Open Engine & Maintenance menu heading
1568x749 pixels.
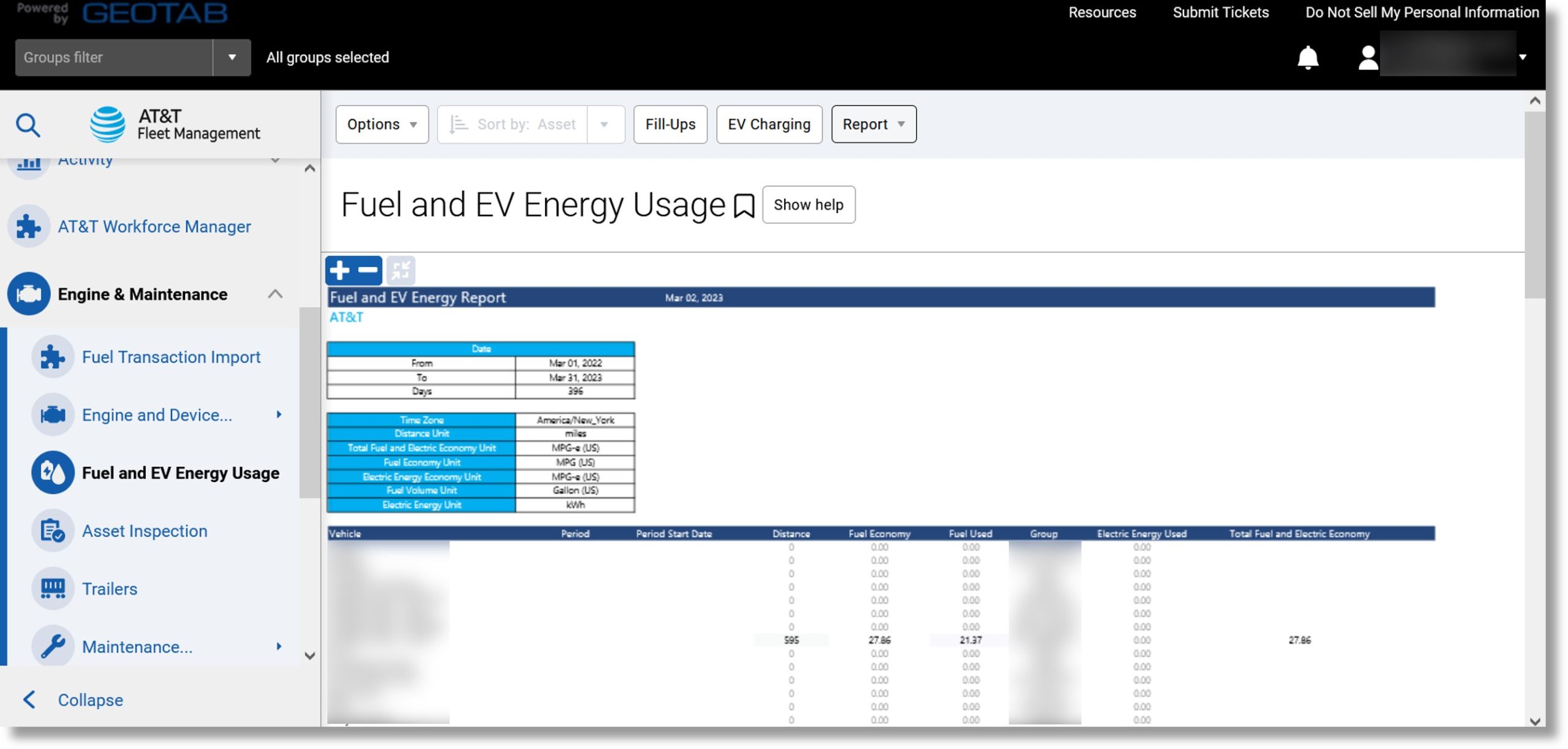143,294
